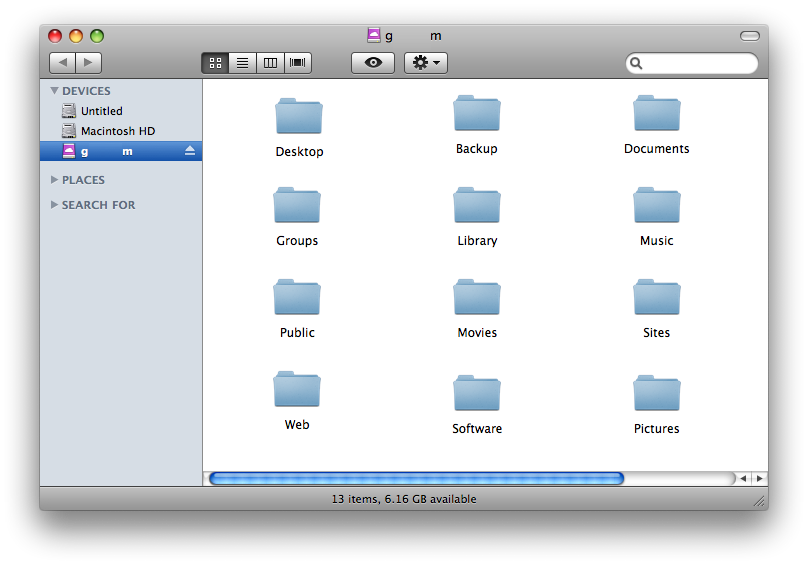
Task: Select the Library folder icon
Action: pyautogui.click(x=476, y=206)
